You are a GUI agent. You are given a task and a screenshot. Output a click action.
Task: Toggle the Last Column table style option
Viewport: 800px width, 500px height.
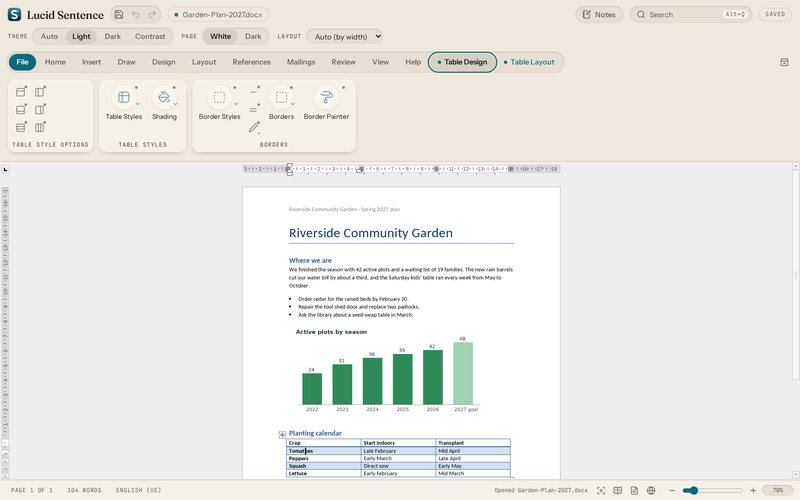click(x=40, y=110)
